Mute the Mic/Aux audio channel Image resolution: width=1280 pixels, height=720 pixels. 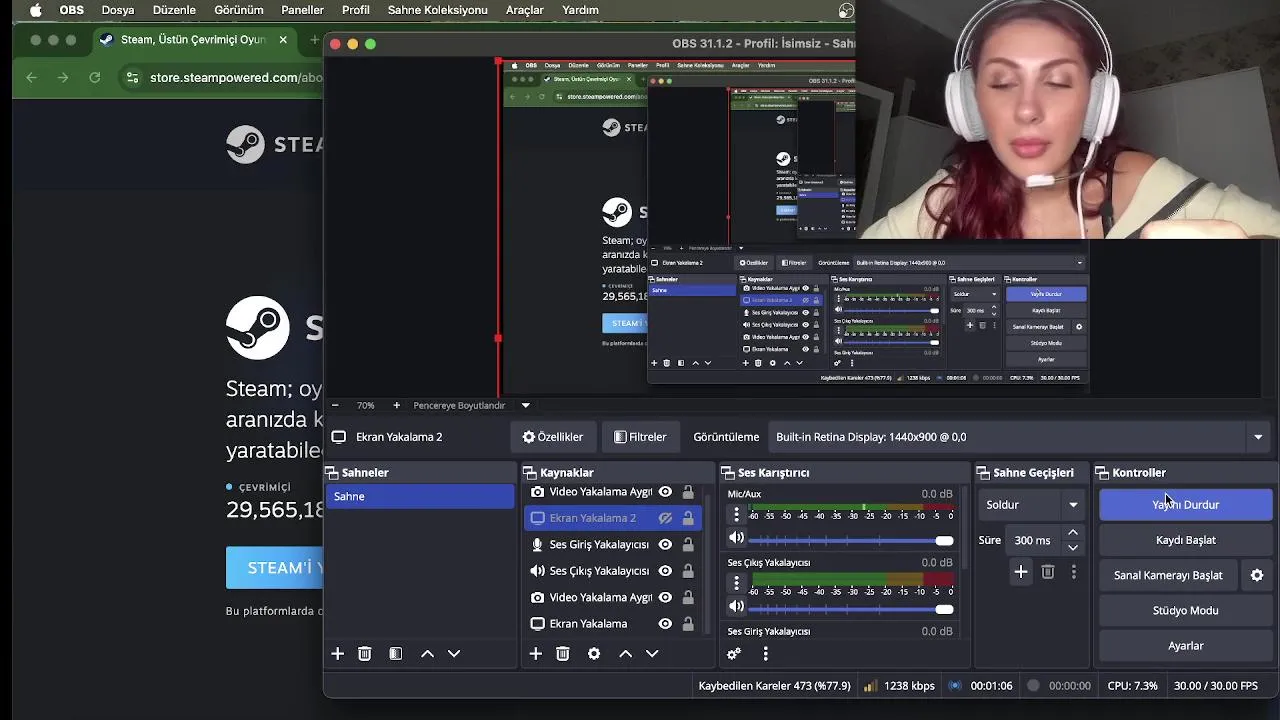click(737, 540)
